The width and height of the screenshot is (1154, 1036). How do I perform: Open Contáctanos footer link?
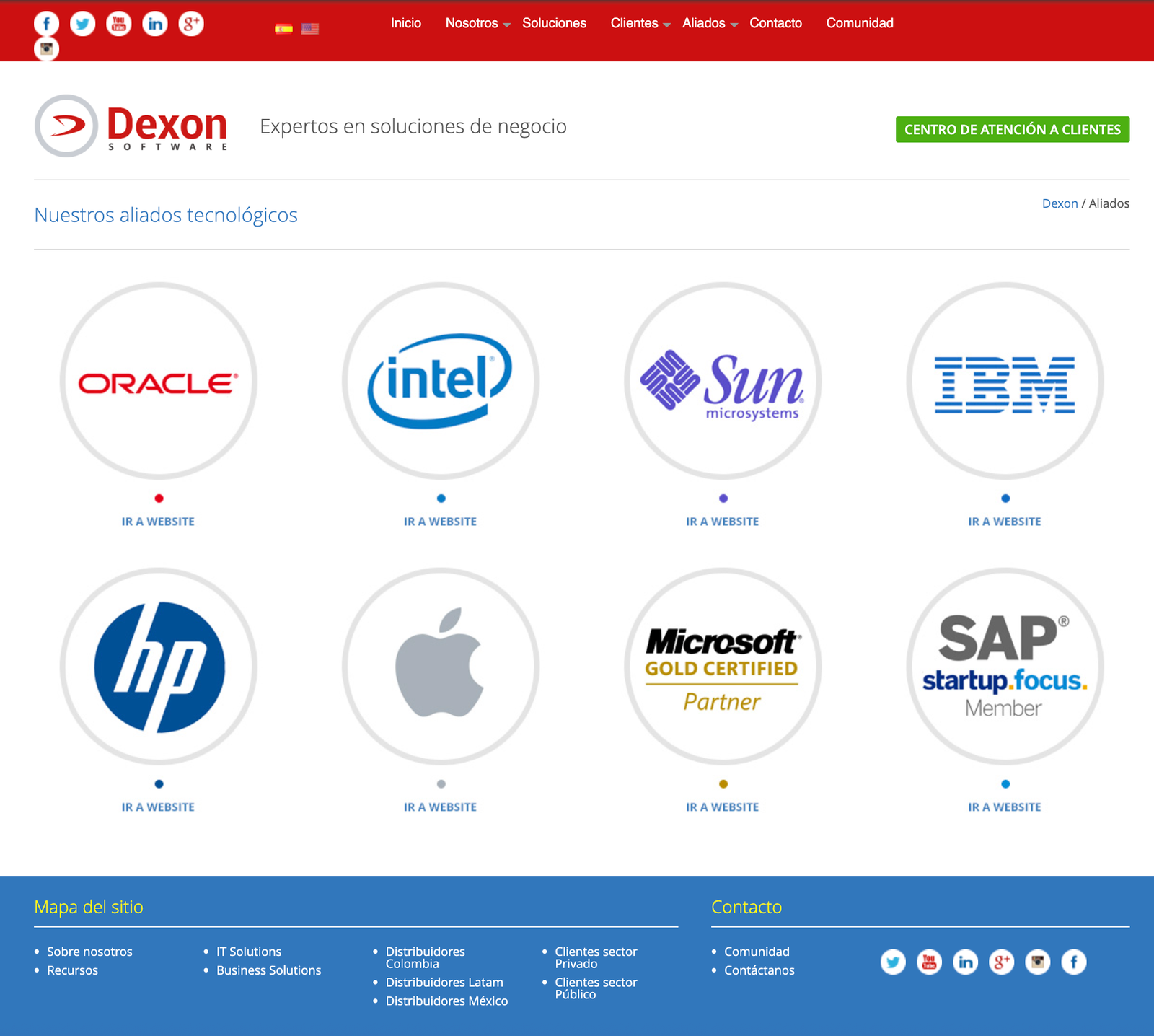[759, 970]
